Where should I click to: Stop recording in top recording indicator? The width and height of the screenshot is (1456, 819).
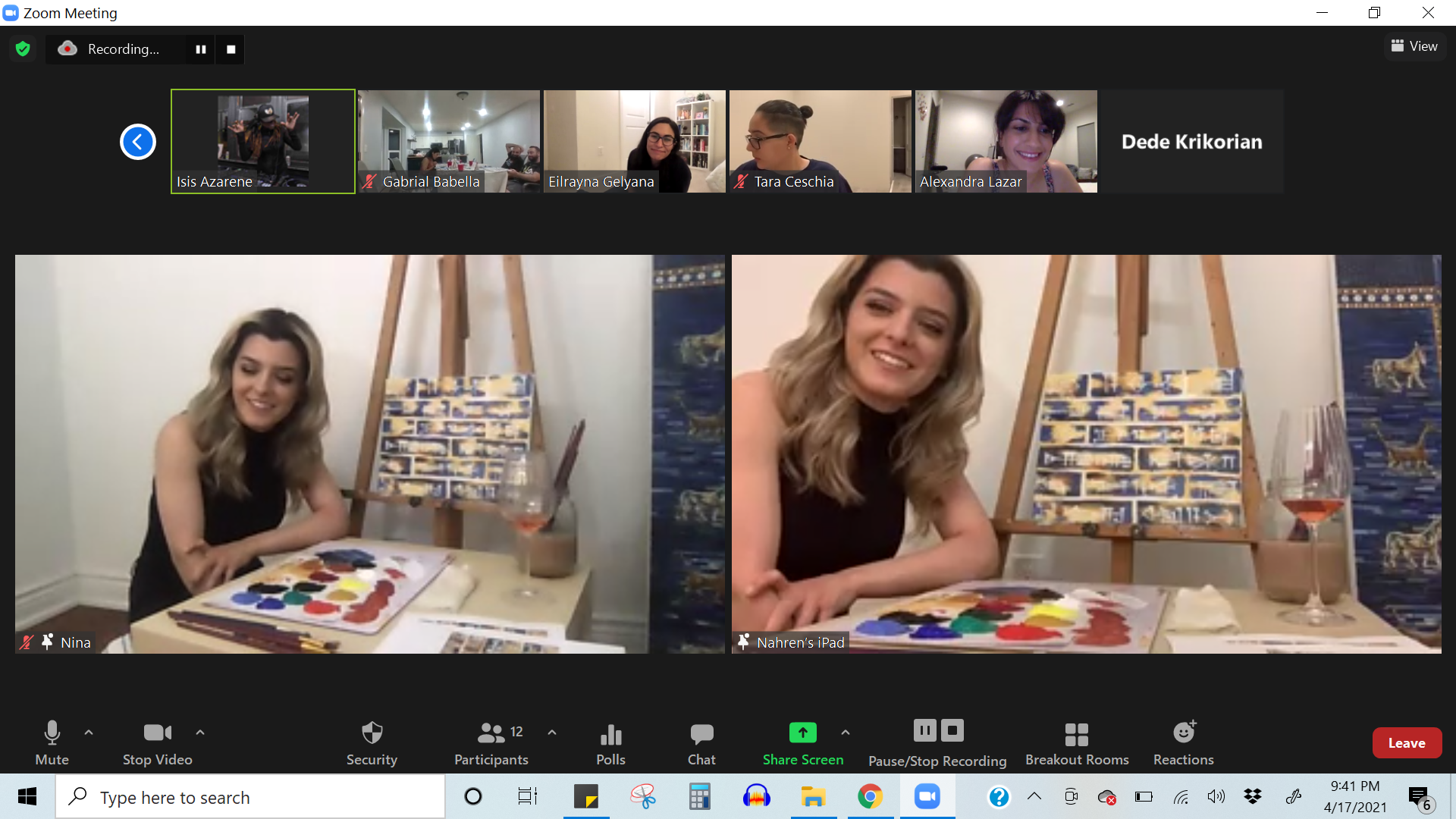[231, 49]
